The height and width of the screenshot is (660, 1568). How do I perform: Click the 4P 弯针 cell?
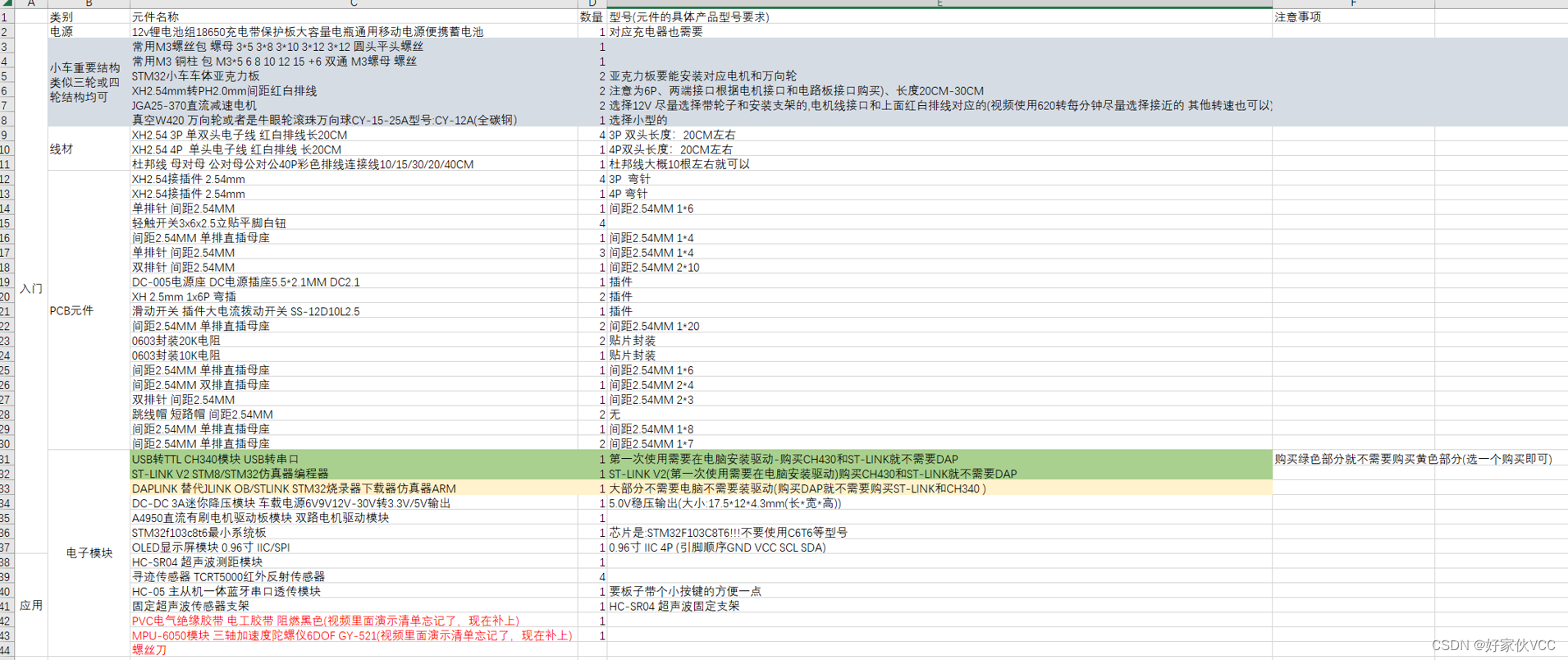pyautogui.click(x=939, y=194)
